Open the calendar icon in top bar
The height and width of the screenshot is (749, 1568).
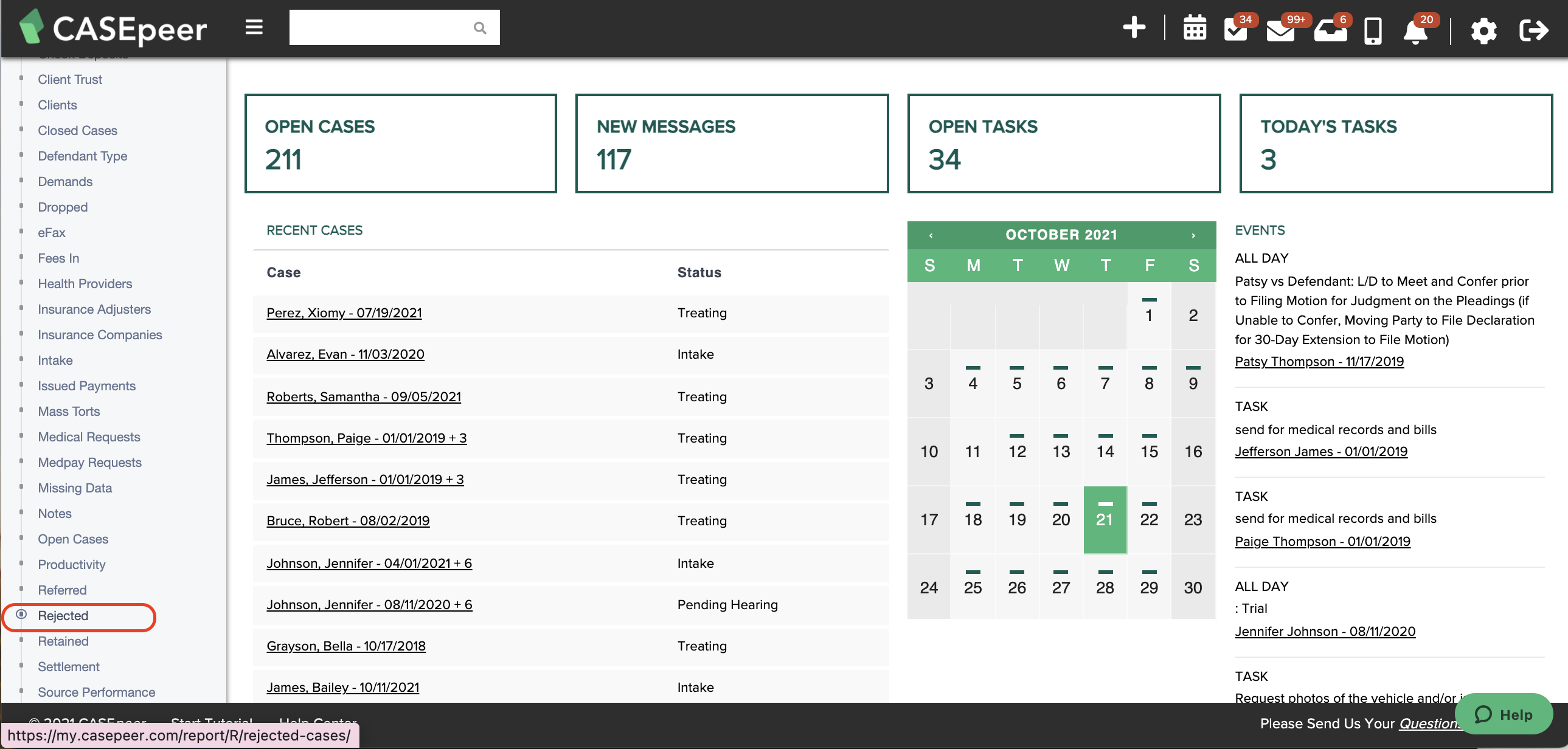(1195, 29)
